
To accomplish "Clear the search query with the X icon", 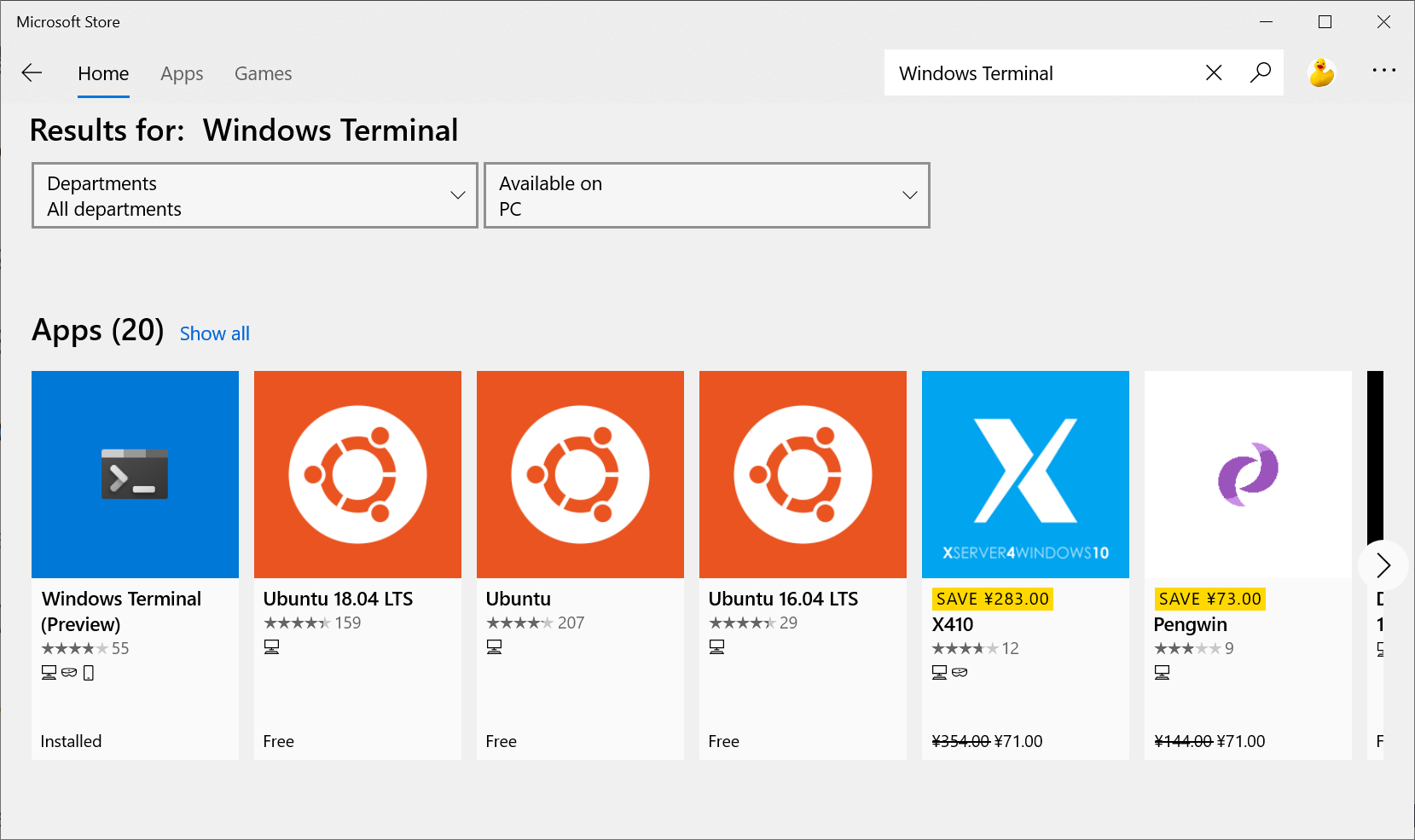I will (x=1214, y=72).
